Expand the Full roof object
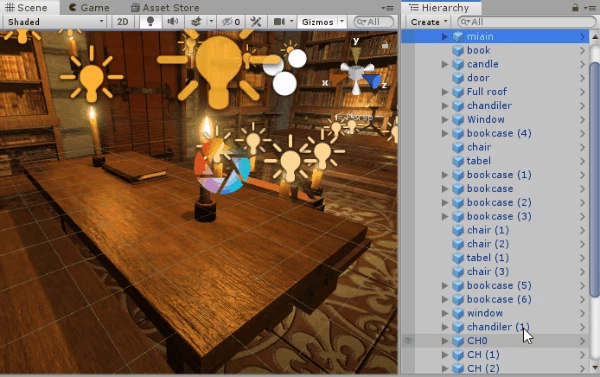Screen dimensions: 600x377 (444, 91)
